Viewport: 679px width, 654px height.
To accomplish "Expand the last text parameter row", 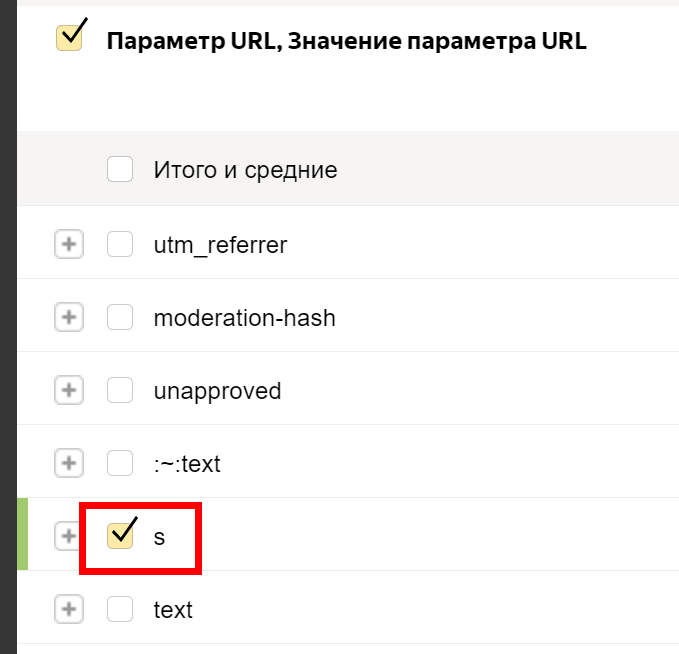I will 68,609.
